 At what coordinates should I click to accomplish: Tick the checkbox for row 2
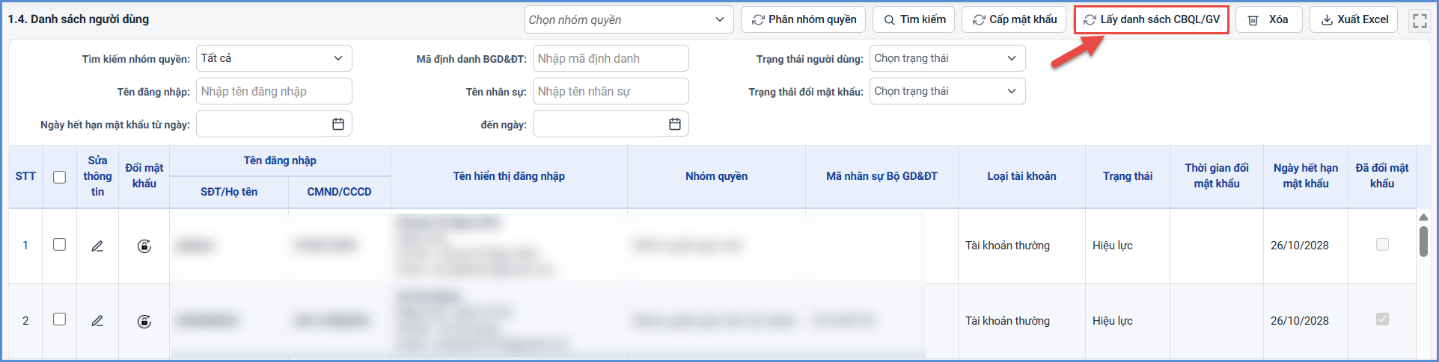click(59, 319)
